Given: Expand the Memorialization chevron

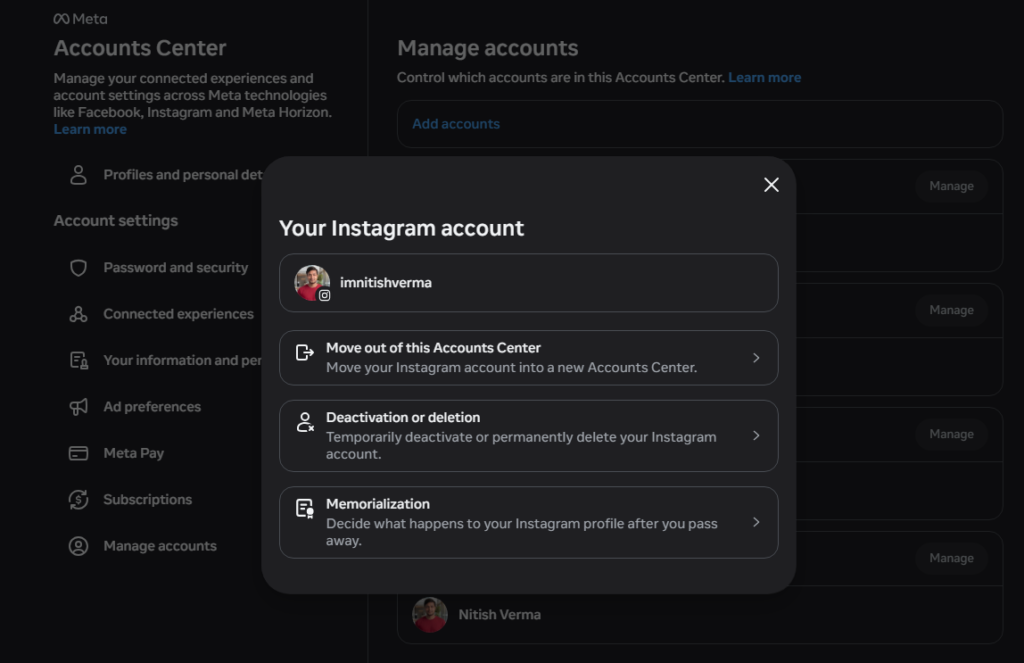Looking at the screenshot, I should point(756,522).
